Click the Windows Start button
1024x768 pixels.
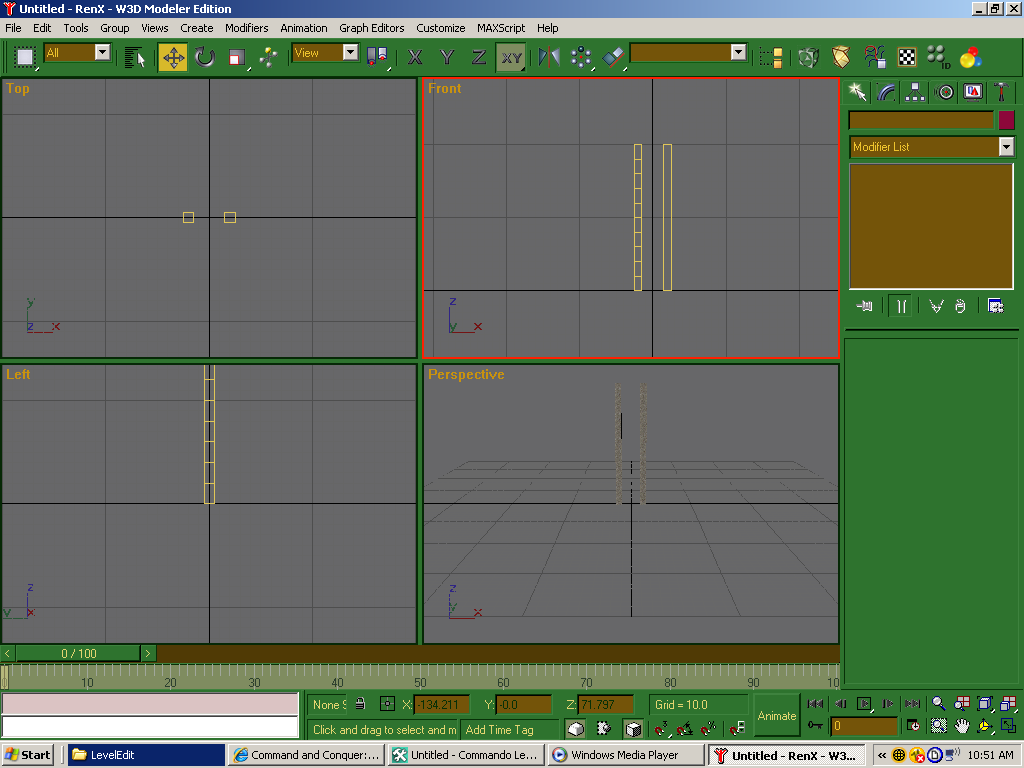tap(28, 755)
